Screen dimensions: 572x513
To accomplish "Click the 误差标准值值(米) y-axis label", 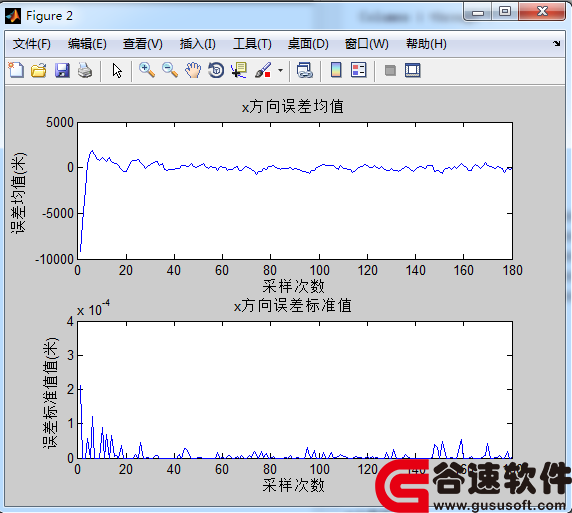I will (x=50, y=393).
